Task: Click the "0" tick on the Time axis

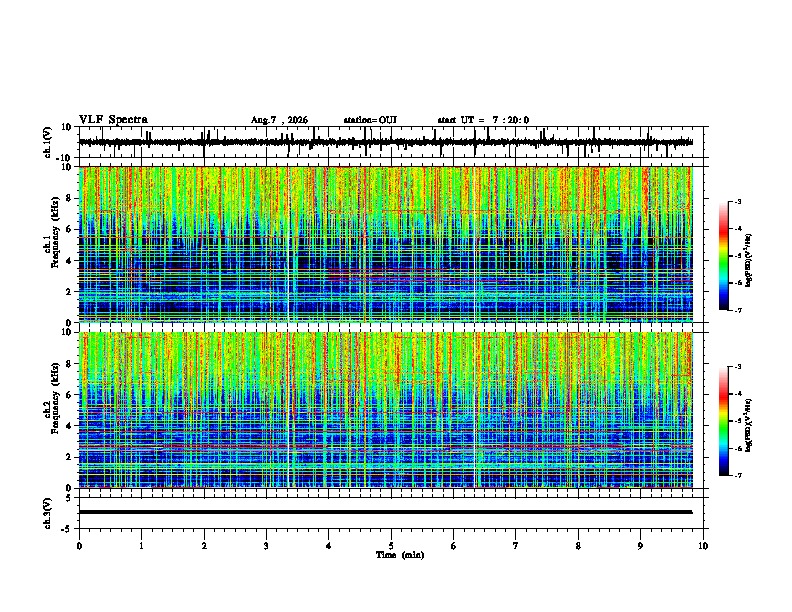Action: [79, 546]
